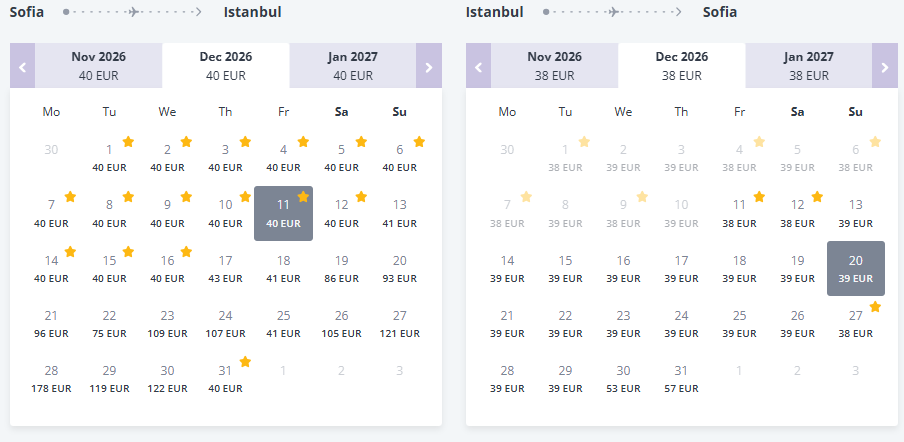Choose return December 21 at 39 EUR

point(507,324)
